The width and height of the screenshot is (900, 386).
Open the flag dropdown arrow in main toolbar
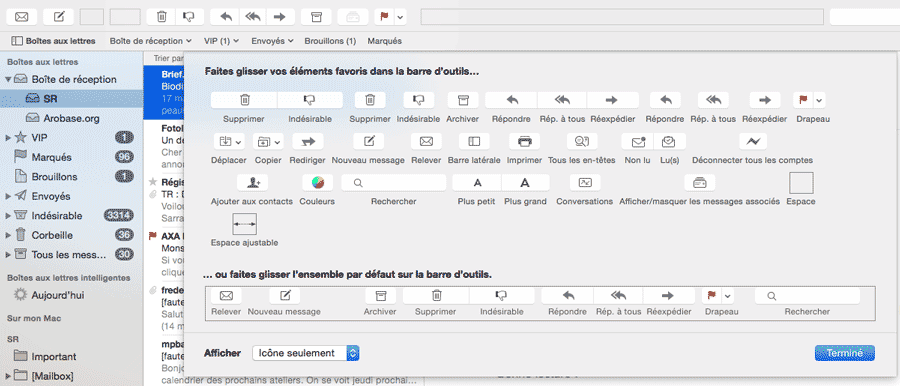[400, 17]
